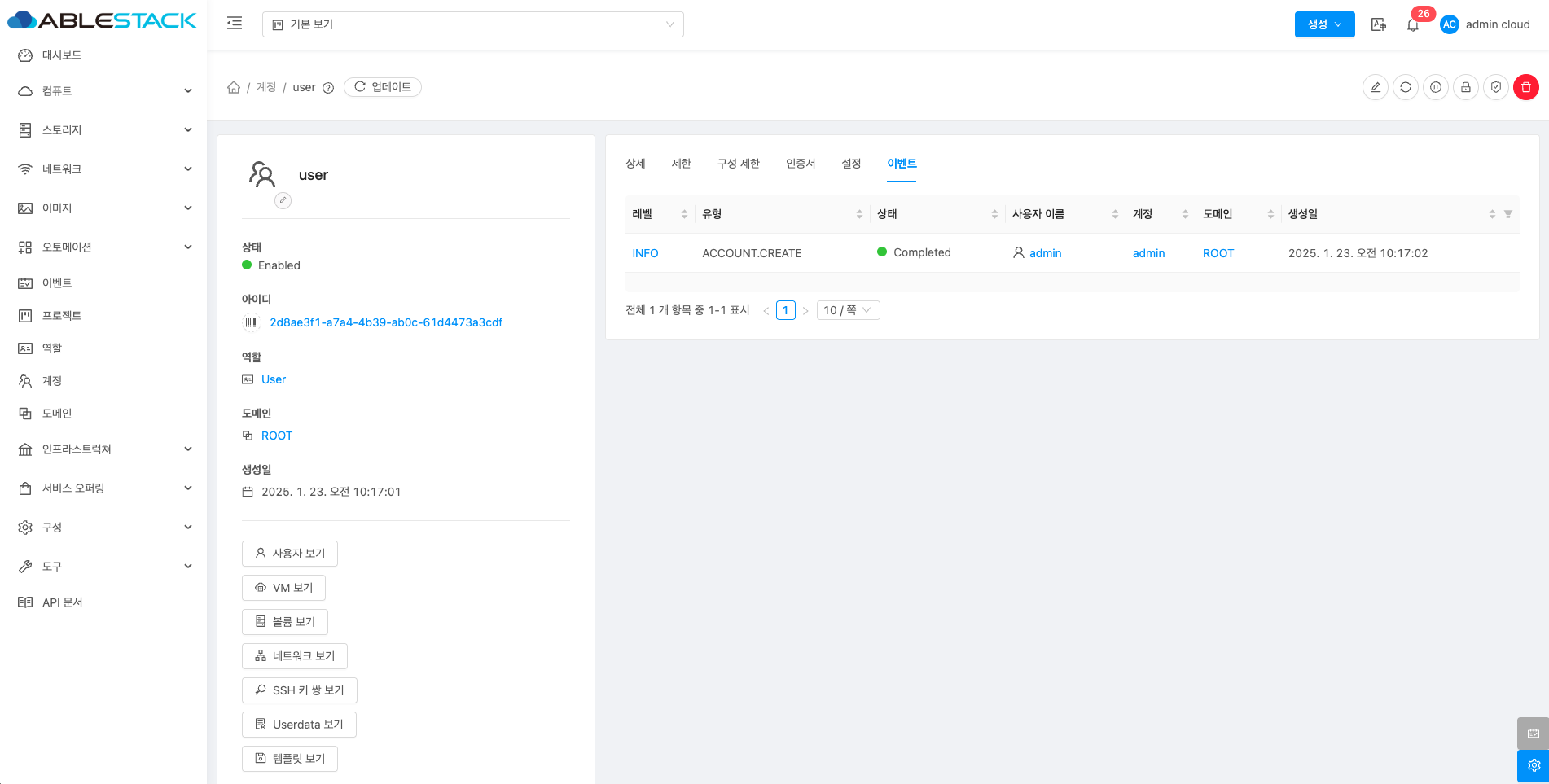
Task: Click the home icon in breadcrumb
Action: click(x=234, y=87)
